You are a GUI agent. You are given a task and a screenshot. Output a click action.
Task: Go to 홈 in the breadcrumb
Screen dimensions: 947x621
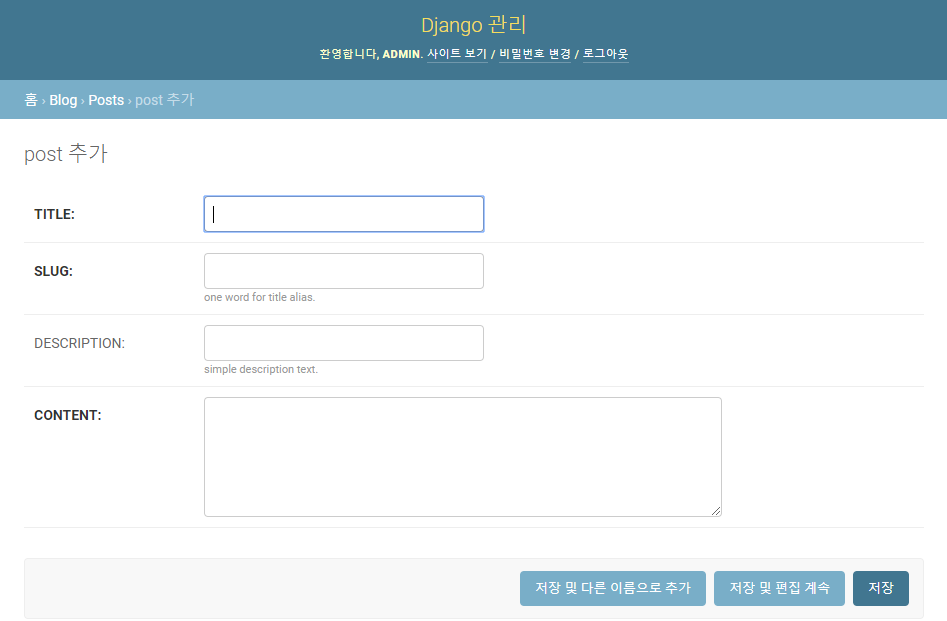click(x=31, y=100)
